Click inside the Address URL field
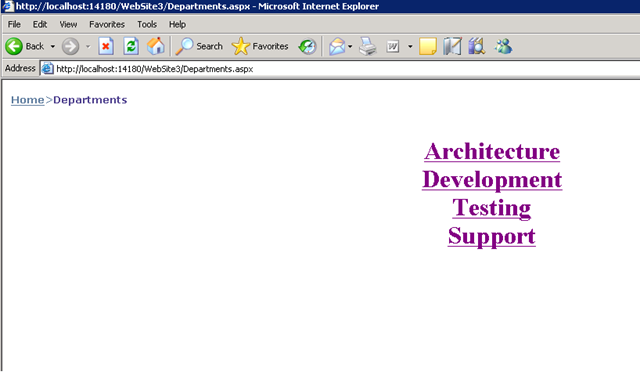This screenshot has width=640, height=372. point(347,69)
